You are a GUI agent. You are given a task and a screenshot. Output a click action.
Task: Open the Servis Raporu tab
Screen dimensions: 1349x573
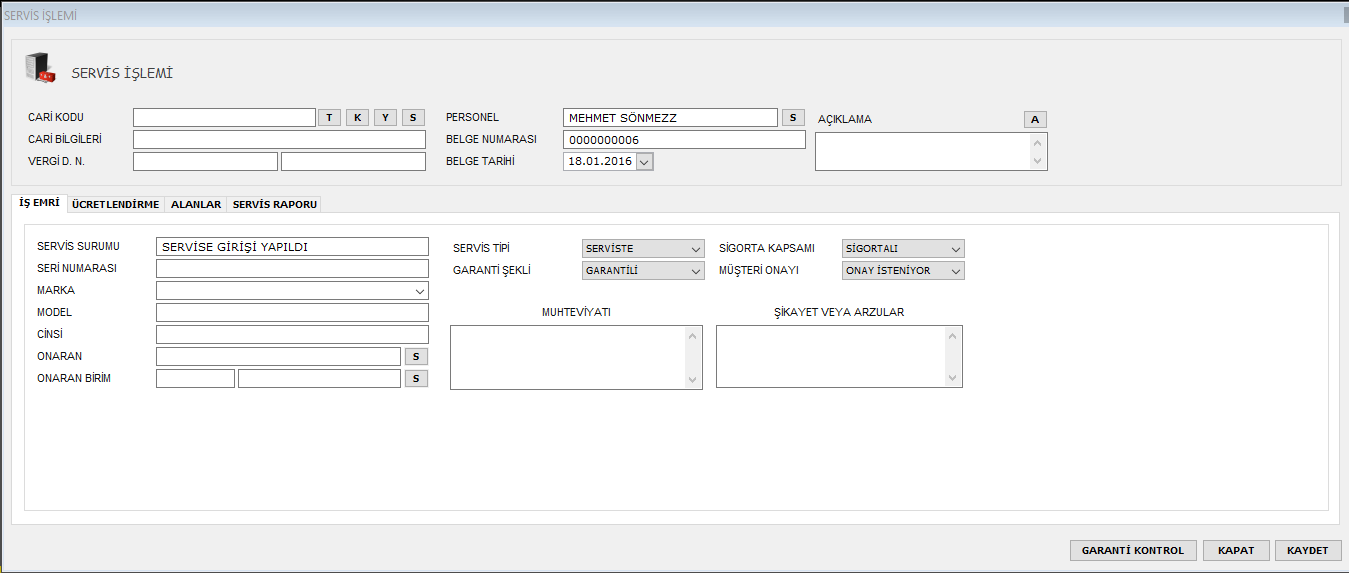point(275,204)
